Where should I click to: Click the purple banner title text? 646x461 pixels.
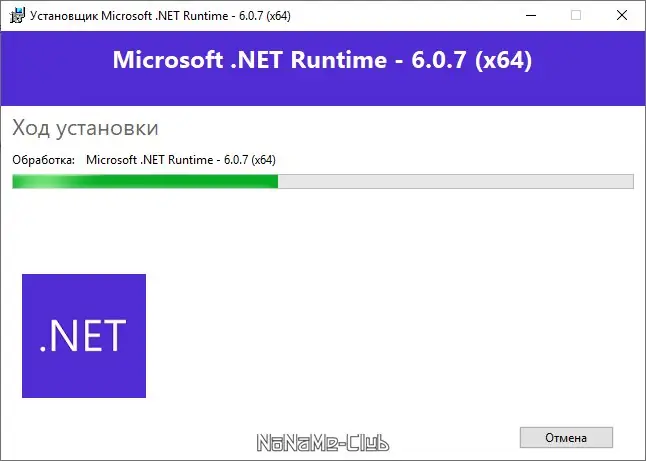[322, 60]
